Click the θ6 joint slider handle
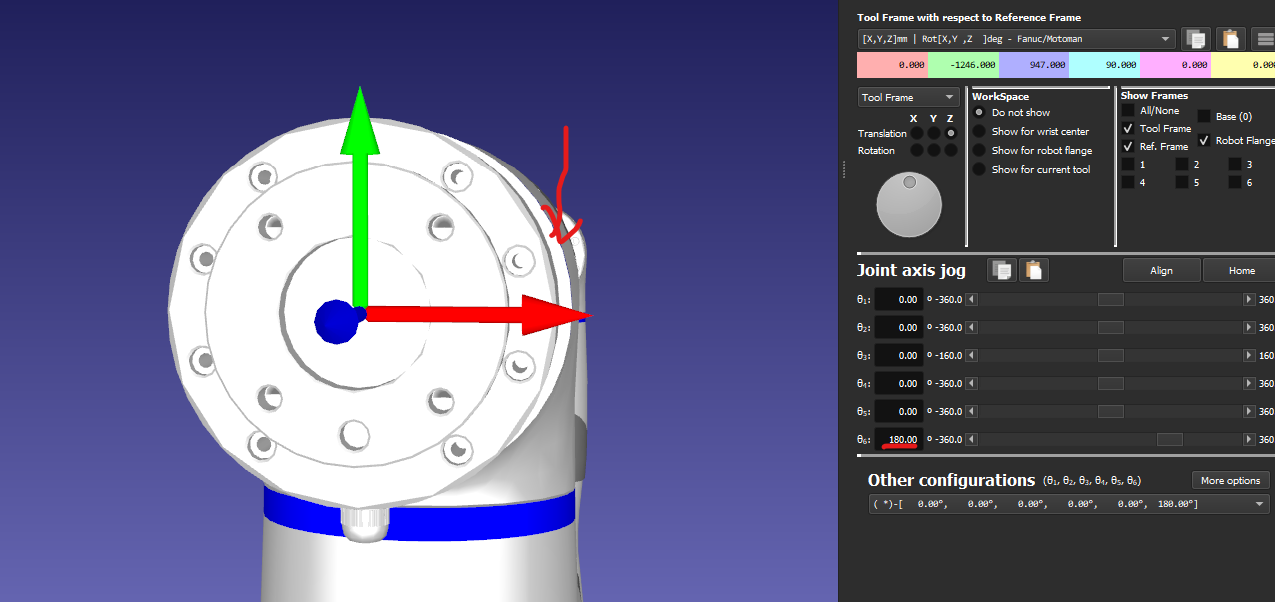1275x602 pixels. tap(1169, 440)
